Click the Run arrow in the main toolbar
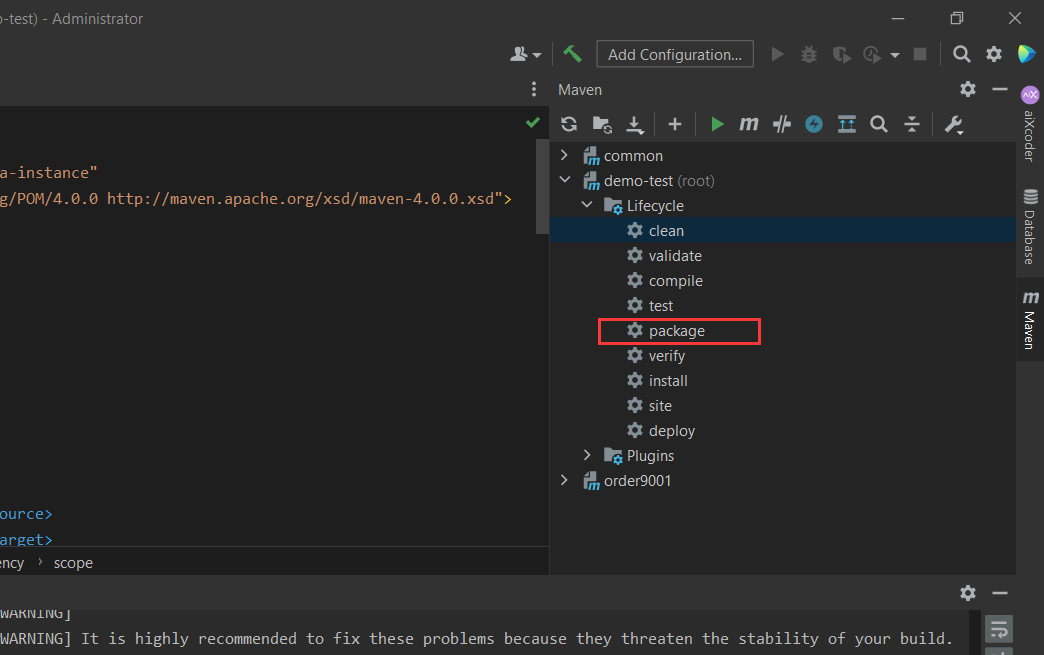The image size is (1044, 655). (x=777, y=54)
